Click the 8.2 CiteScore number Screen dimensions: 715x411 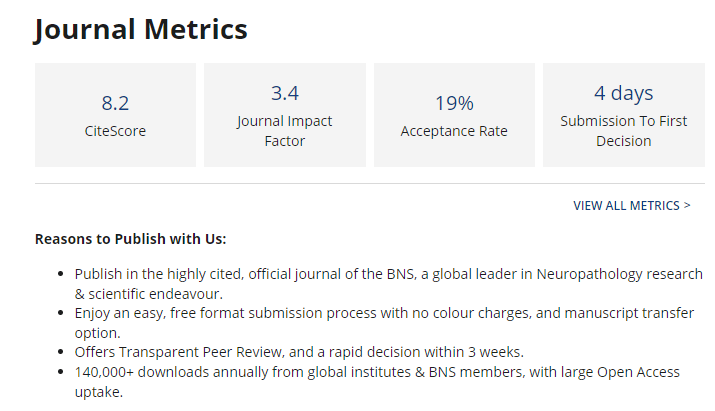[115, 103]
